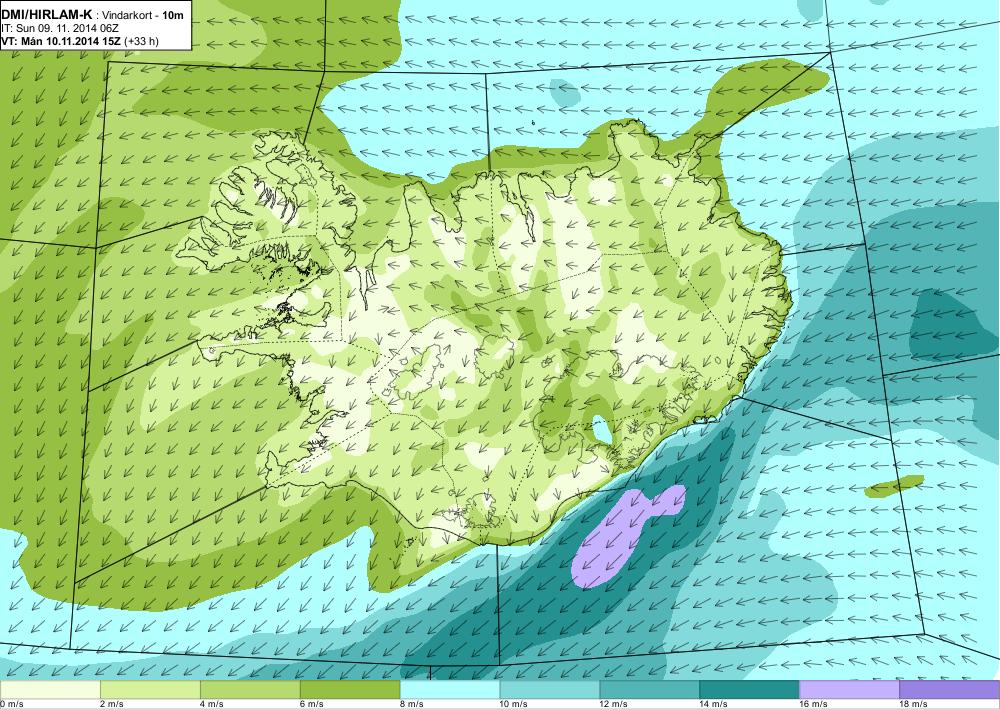Select the 'IT: Sun 09. 11. 2014 06Z' line
This screenshot has height=710, width=1000.
(62, 28)
